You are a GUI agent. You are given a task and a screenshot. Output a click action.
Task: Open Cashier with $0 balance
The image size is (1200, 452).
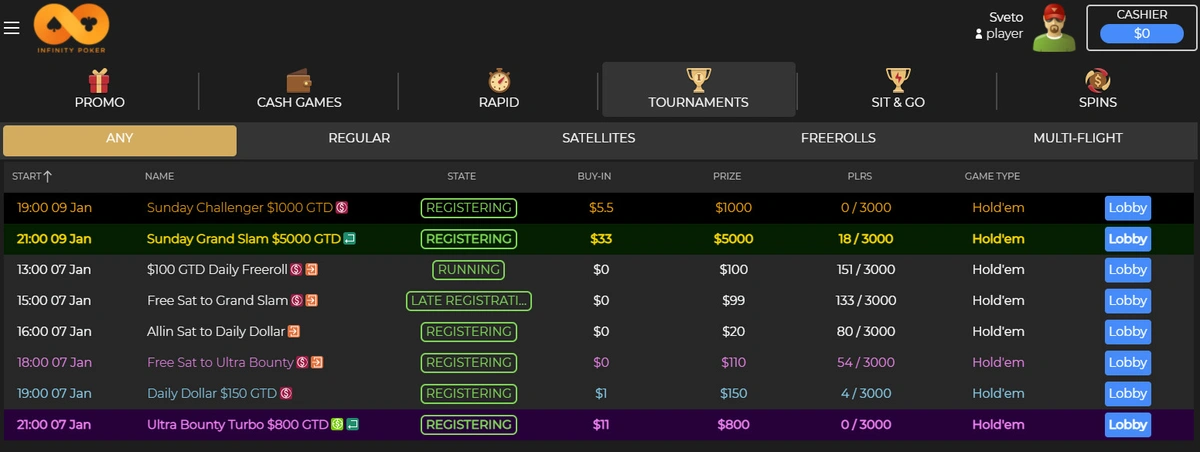coord(1142,33)
